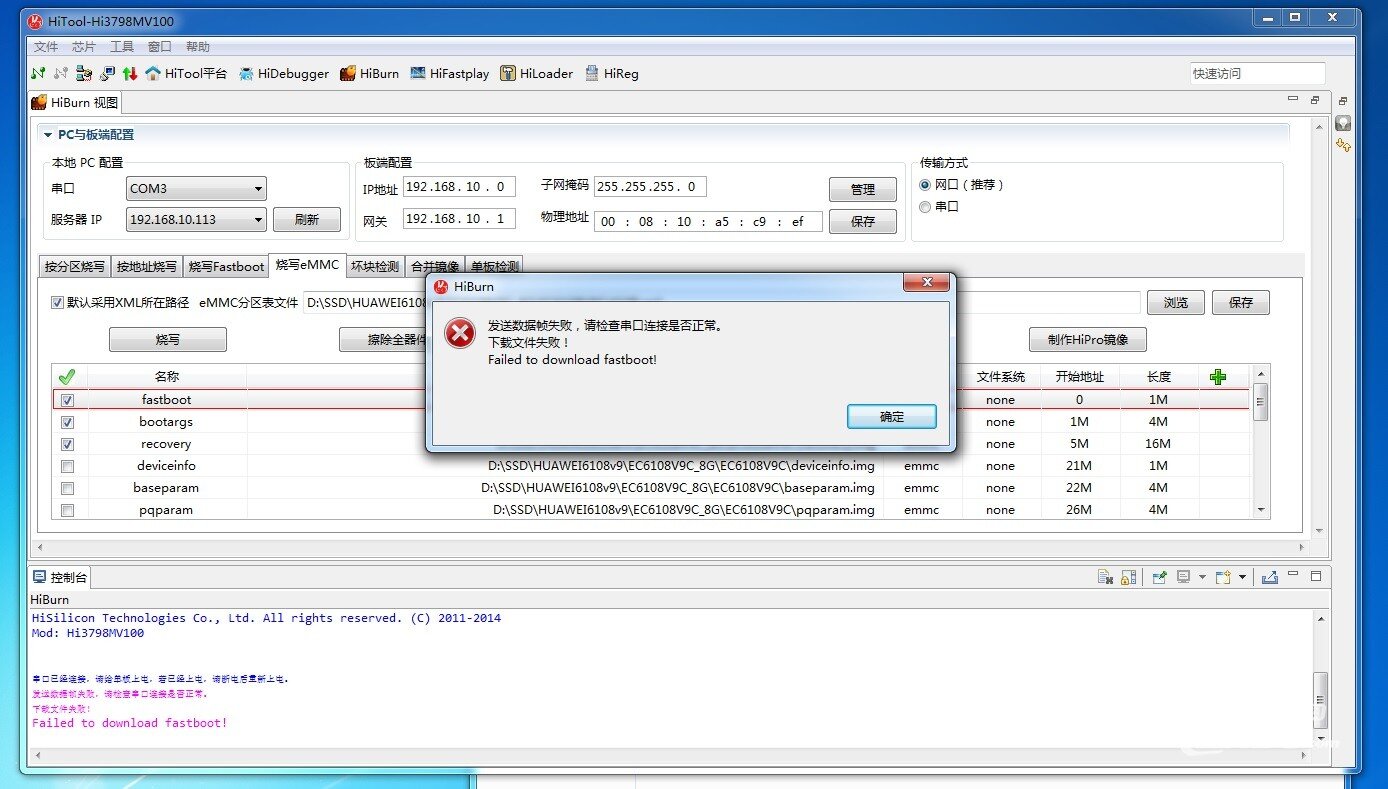Viewport: 1388px width, 789px height.
Task: Click the 快速访问 quick access field
Action: click(x=1257, y=73)
